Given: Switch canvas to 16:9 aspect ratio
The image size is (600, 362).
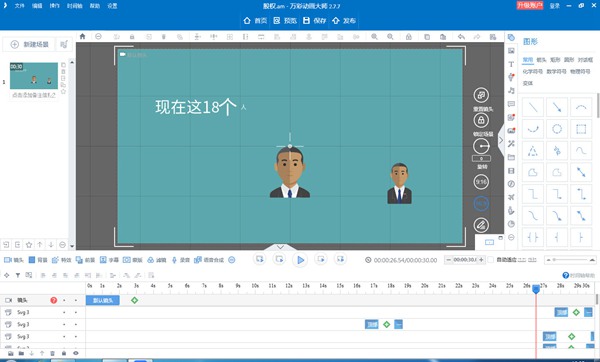Looking at the screenshot, I should click(481, 204).
